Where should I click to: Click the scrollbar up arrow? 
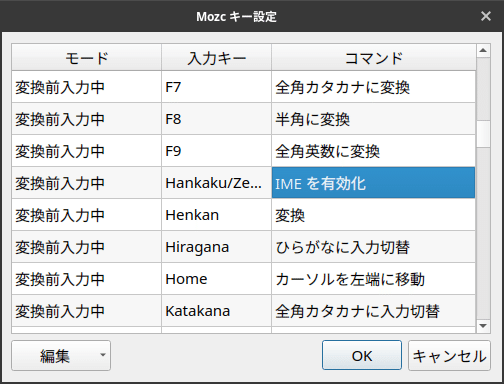483,51
